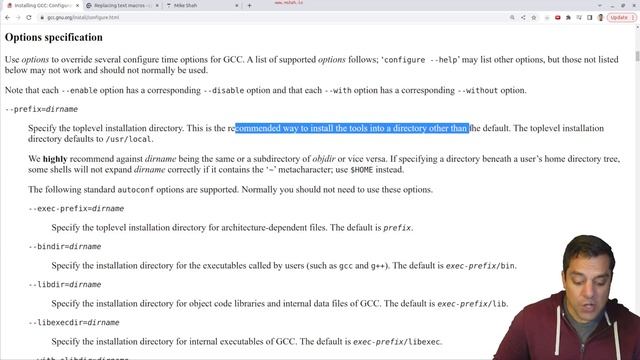This screenshot has width=640, height=360.
Task: Open a new browser tab
Action: (249, 6)
